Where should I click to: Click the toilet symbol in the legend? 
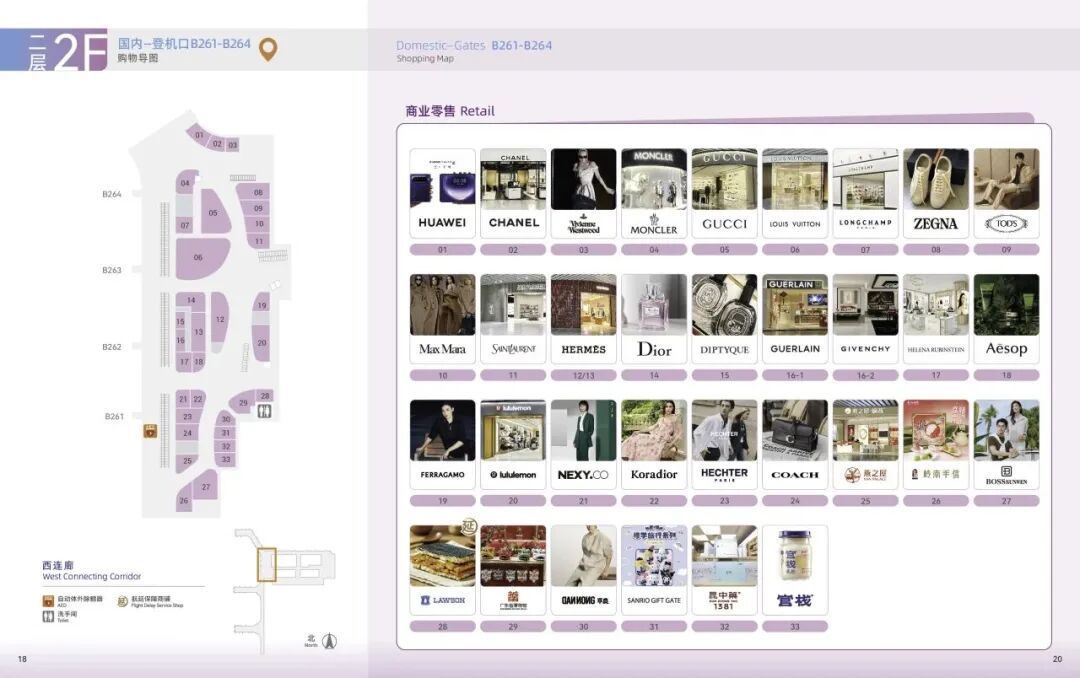click(48, 616)
